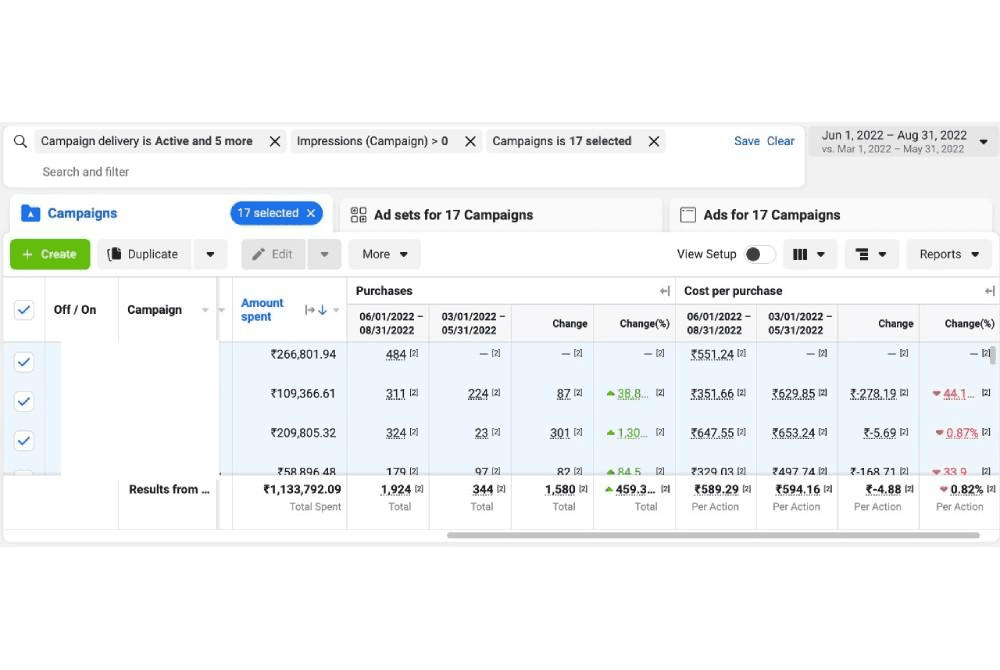1000x670 pixels.
Task: Click the footnote icon beside 224
Action: pyautogui.click(x=496, y=392)
